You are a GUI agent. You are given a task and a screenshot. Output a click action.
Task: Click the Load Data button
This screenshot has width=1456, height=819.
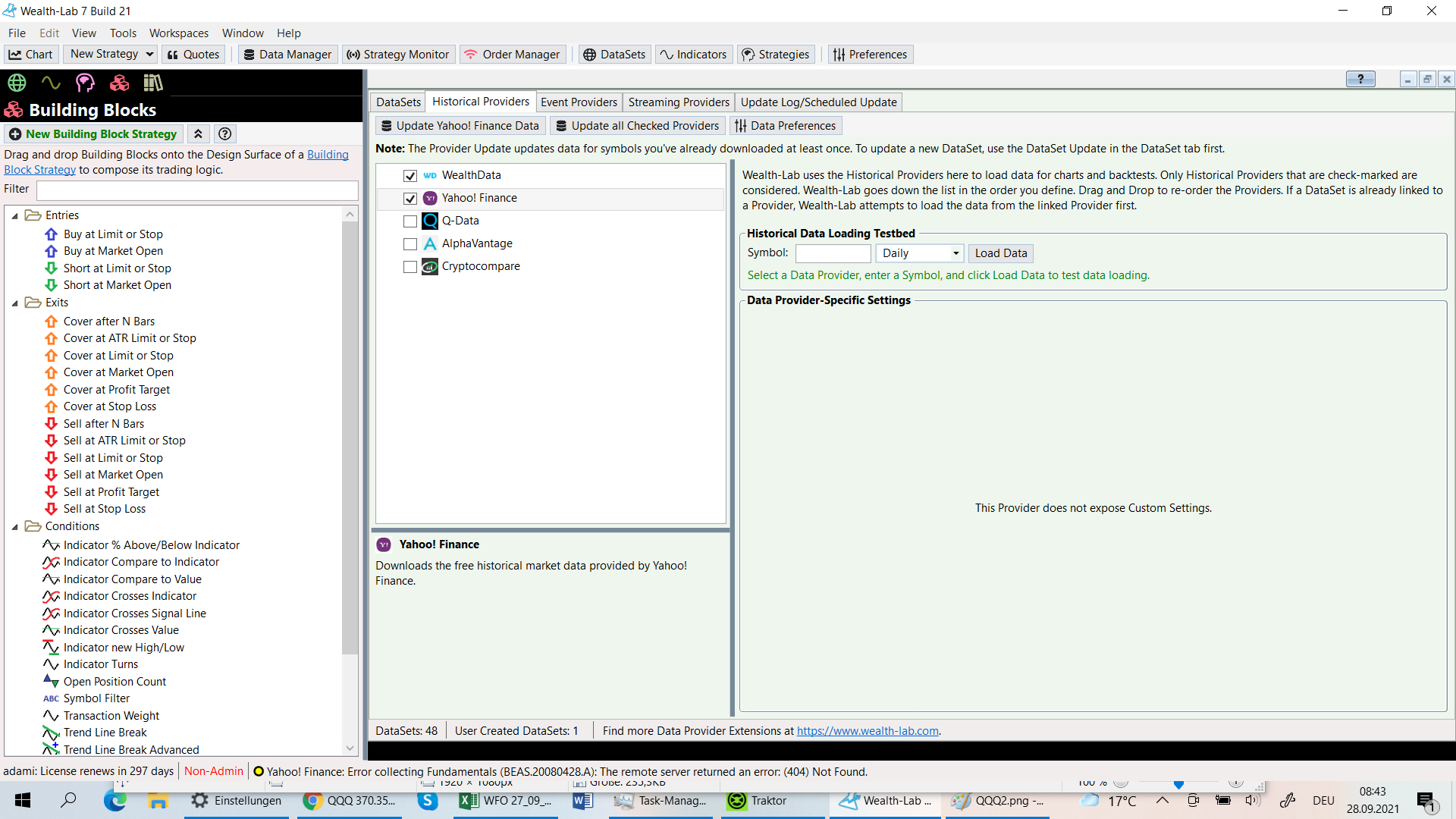[x=1000, y=253]
